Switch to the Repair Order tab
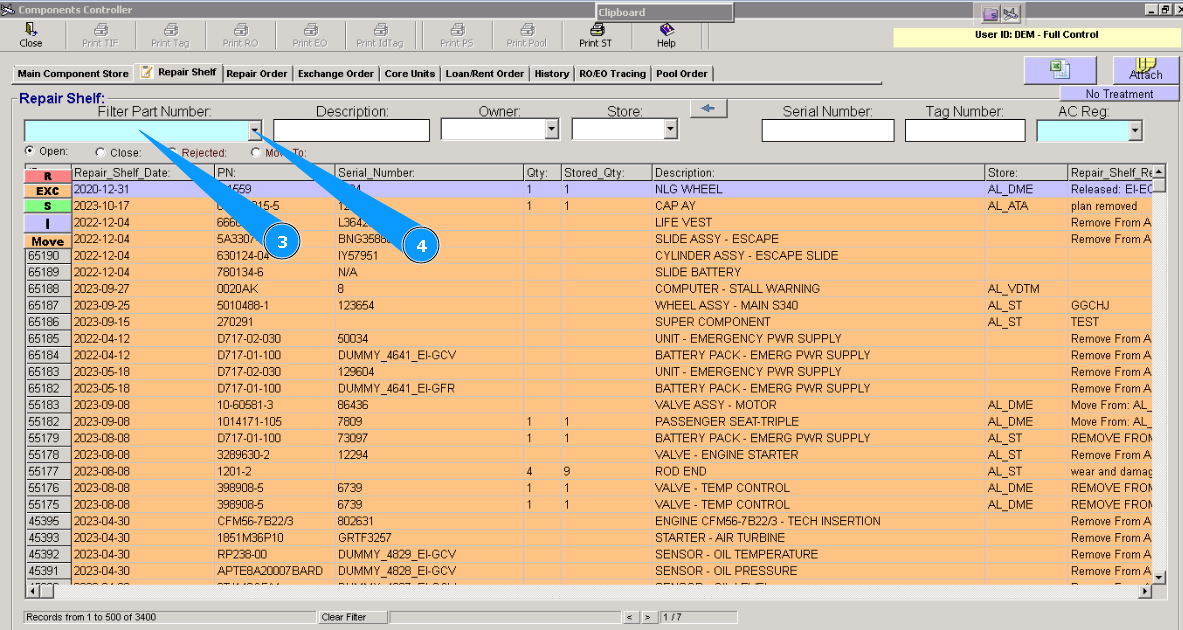 coord(257,74)
